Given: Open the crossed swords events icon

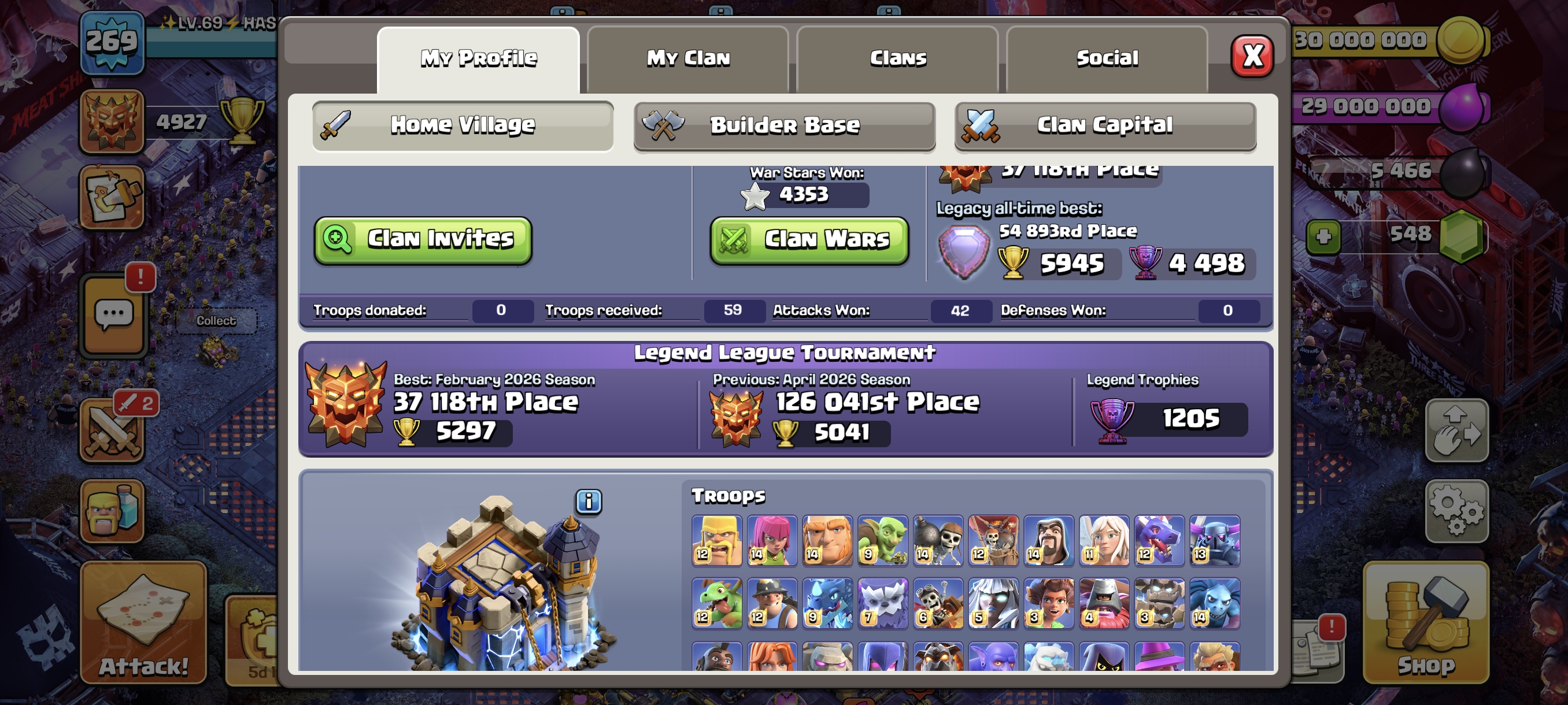Looking at the screenshot, I should coord(113,430).
